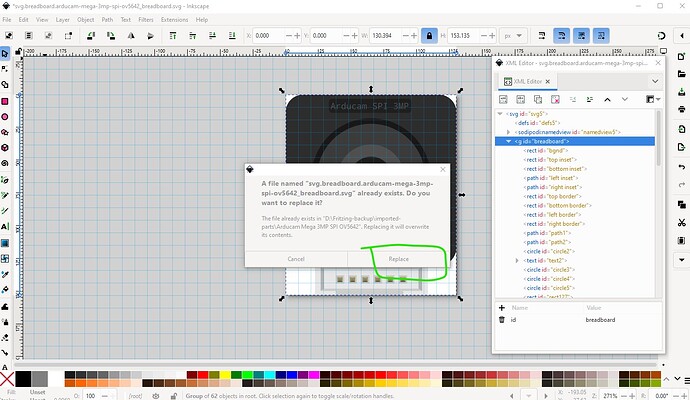The height and width of the screenshot is (400, 690).
Task: Pick the black palette swatch
Action: pos(23,378)
